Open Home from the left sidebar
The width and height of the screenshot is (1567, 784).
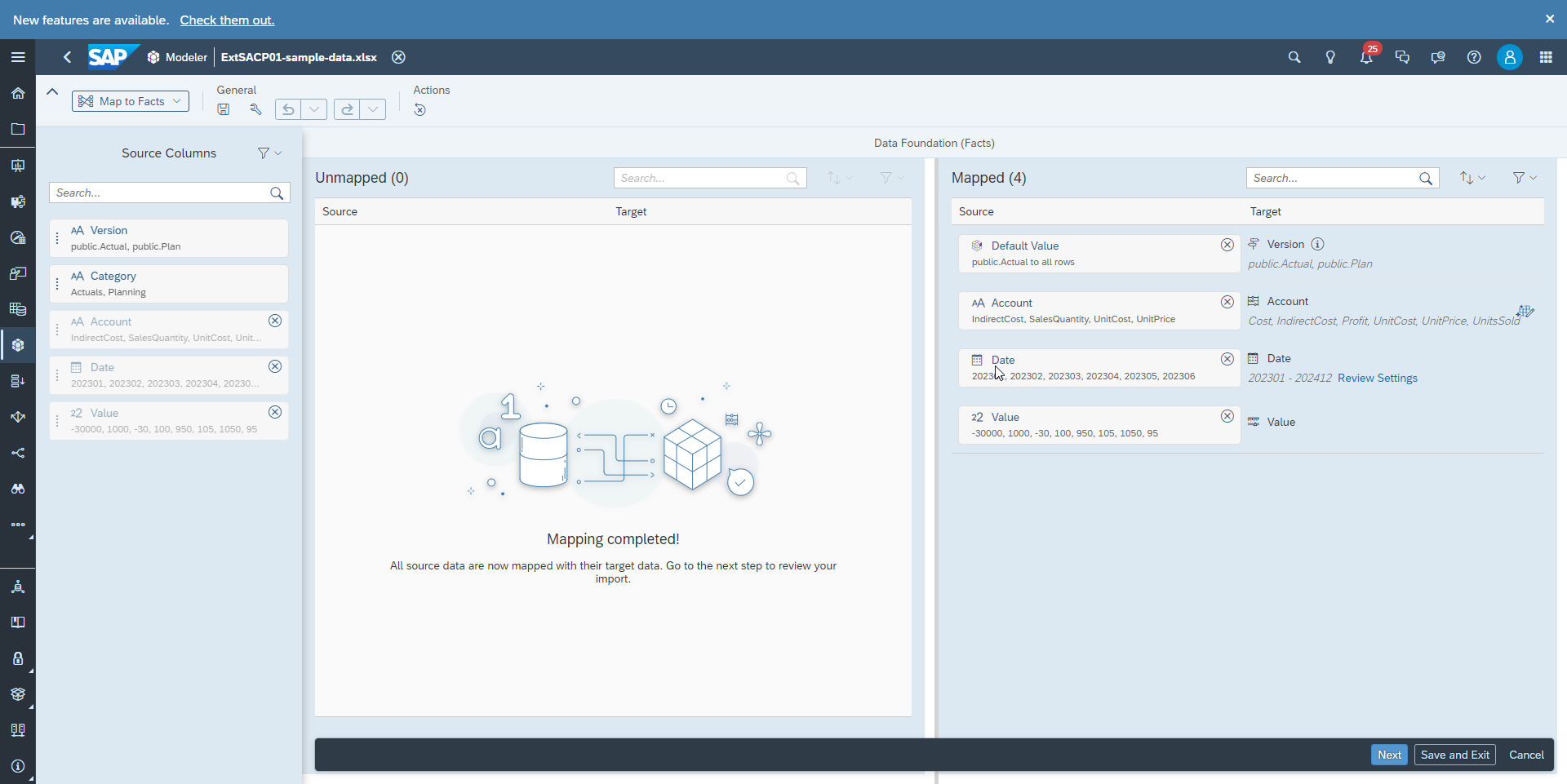[17, 93]
